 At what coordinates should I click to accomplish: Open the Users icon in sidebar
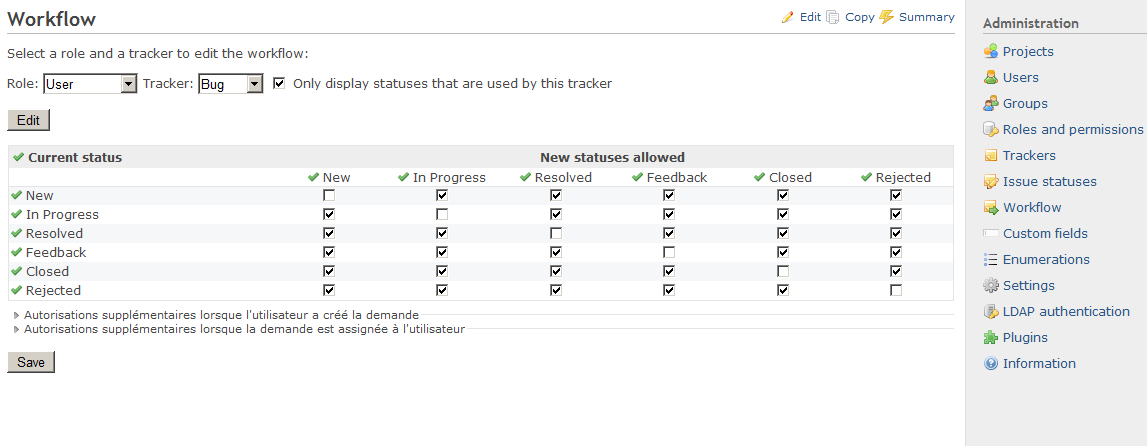(x=990, y=78)
